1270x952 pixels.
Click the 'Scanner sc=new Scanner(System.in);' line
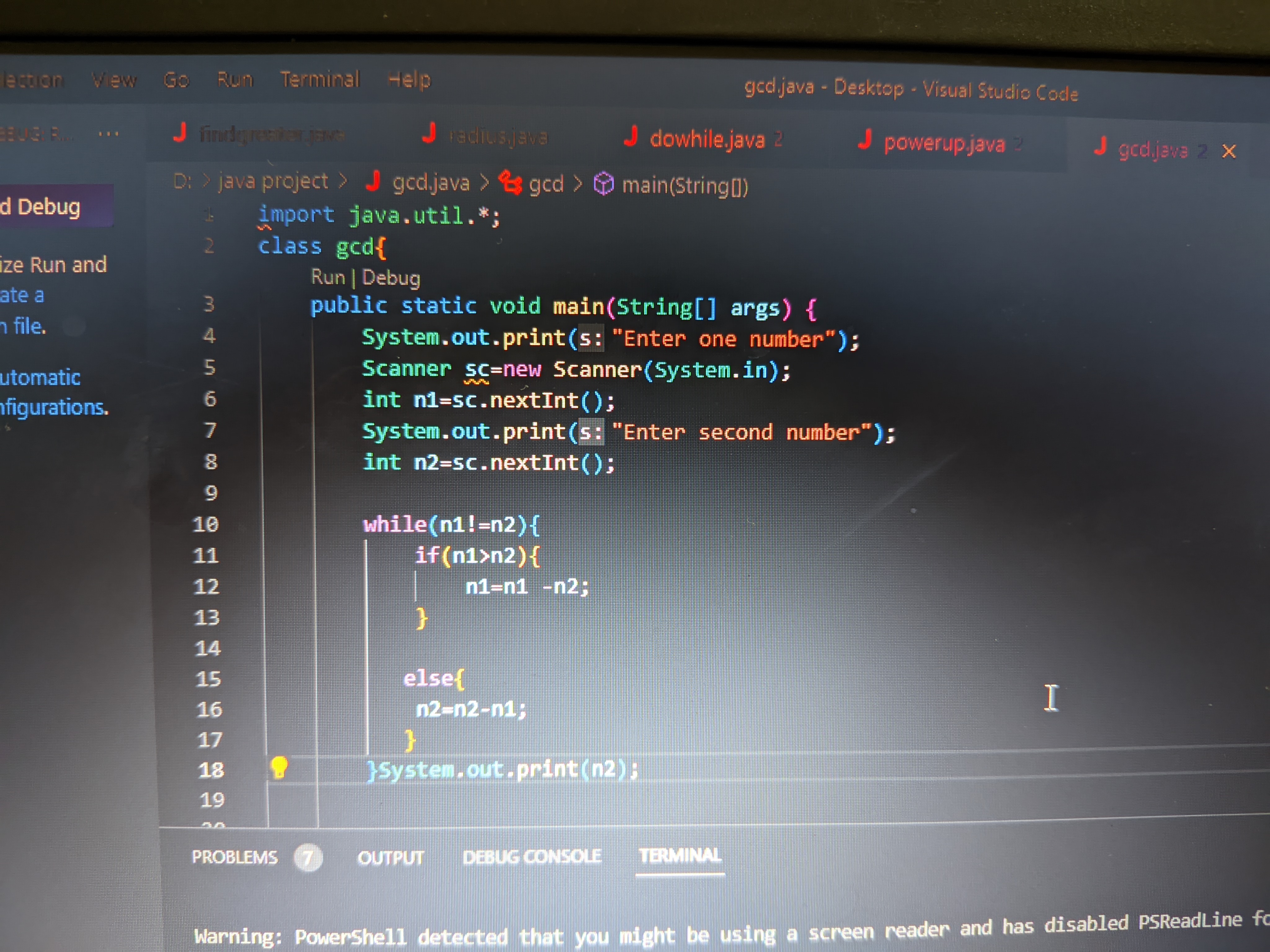pos(576,370)
